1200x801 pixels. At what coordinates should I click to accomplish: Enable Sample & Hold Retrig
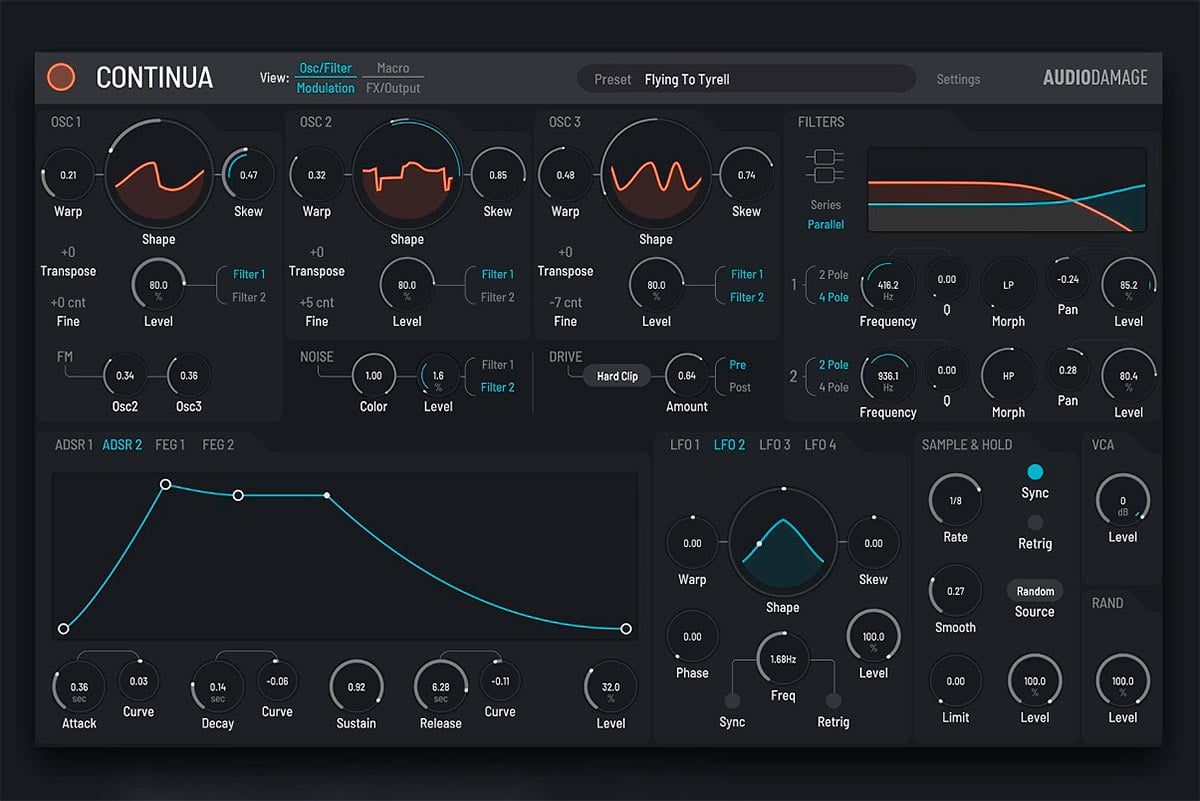click(1035, 522)
